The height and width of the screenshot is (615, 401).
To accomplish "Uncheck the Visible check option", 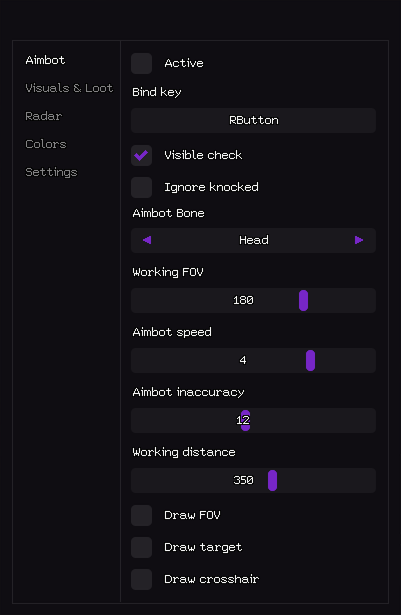I will click(142, 155).
